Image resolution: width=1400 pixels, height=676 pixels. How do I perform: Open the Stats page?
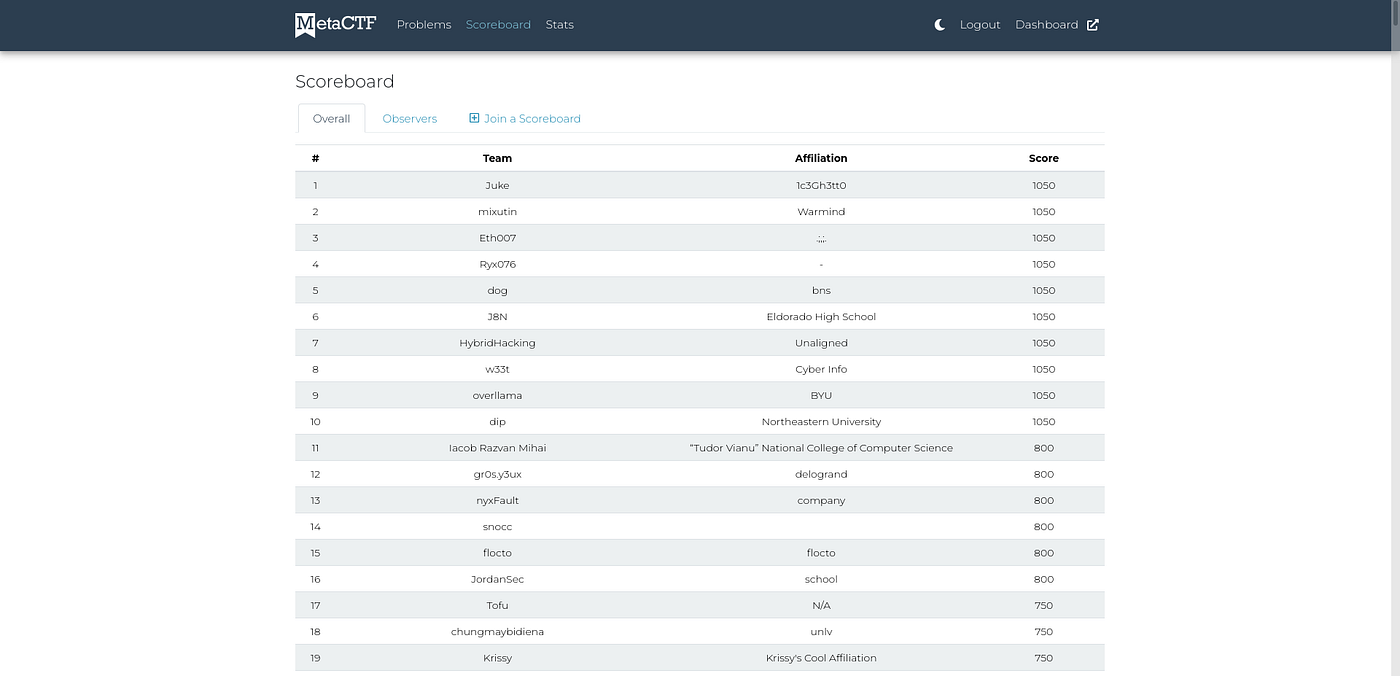[560, 25]
